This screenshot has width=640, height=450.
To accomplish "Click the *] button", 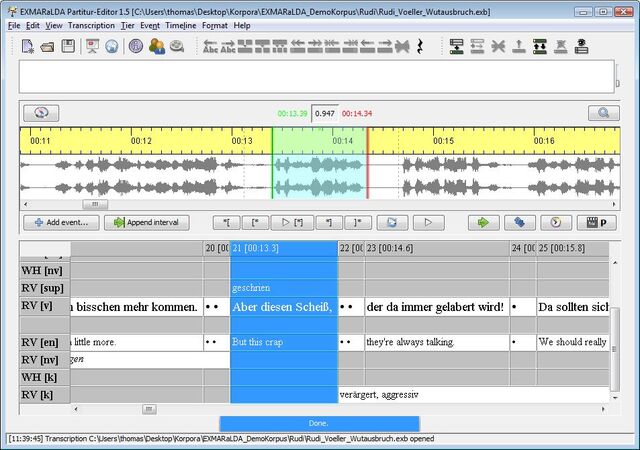I will click(x=329, y=223).
